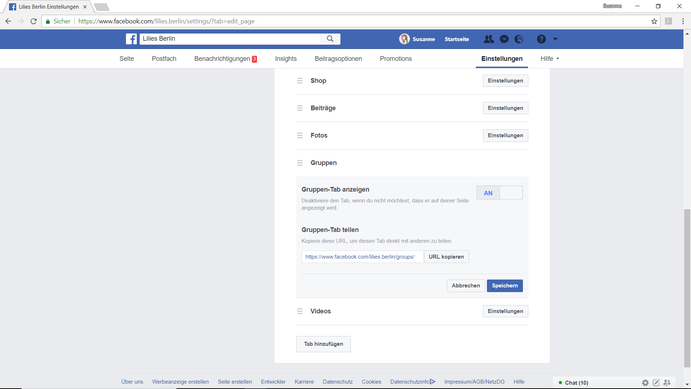Open the notifications globe icon
Image resolution: width=691 pixels, height=389 pixels.
pos(519,39)
